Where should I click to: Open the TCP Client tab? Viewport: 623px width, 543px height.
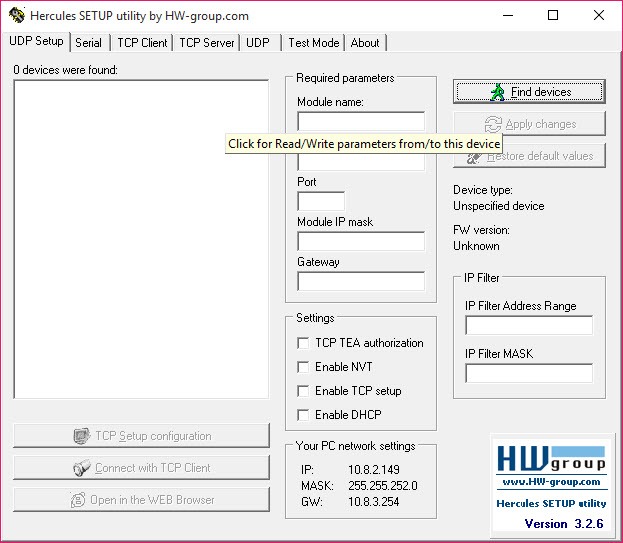142,43
